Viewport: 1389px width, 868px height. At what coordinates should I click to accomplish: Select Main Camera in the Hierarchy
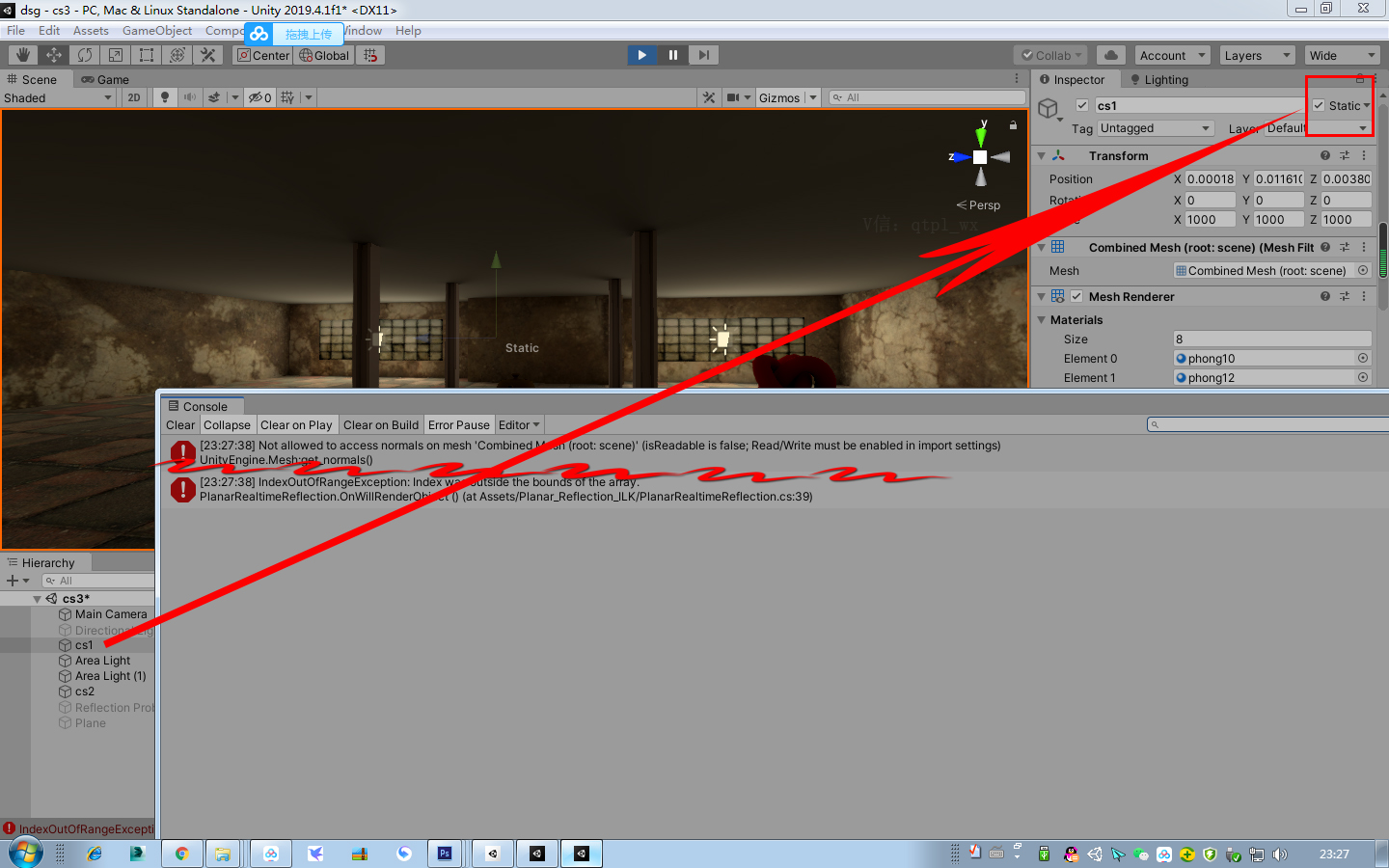tap(109, 613)
